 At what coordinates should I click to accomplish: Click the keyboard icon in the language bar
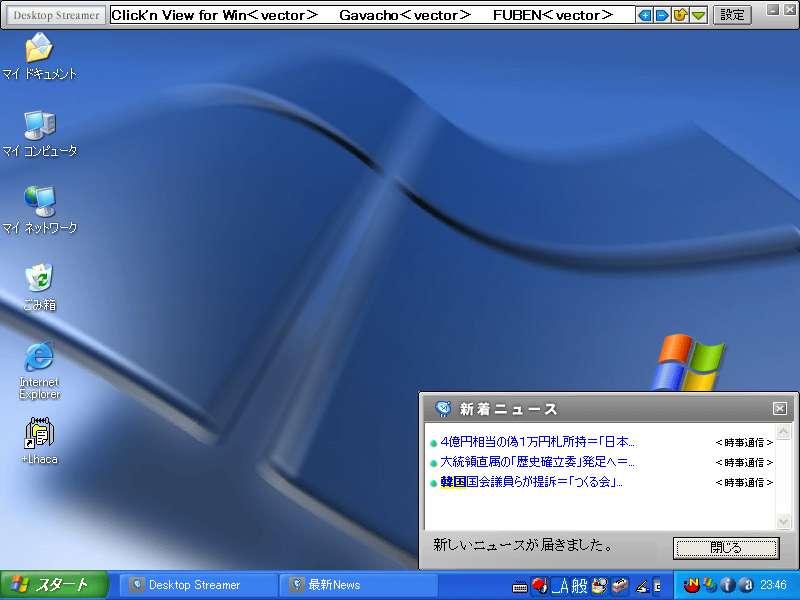pyautogui.click(x=520, y=587)
